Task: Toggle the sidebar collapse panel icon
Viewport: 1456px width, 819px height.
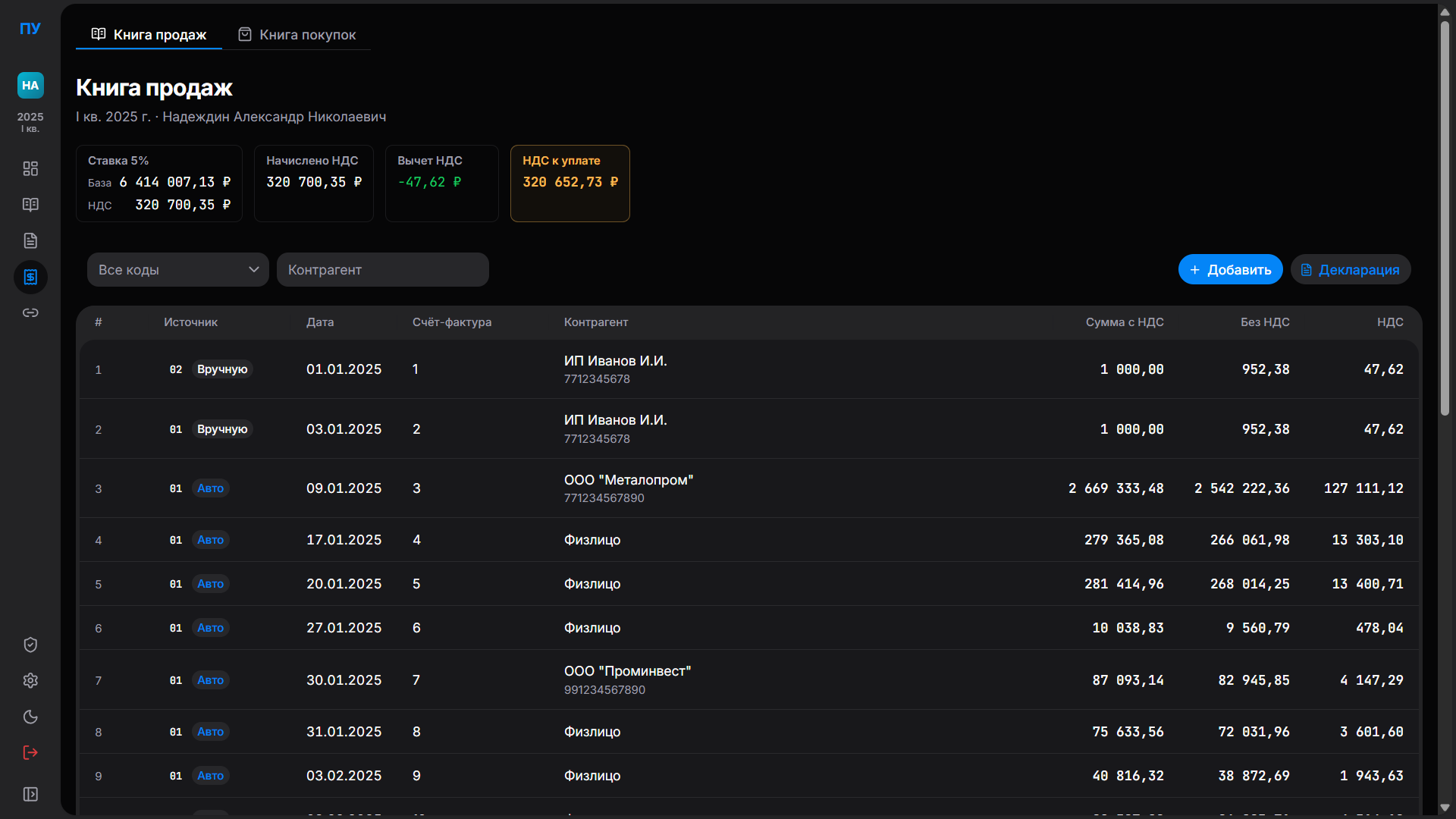Action: pos(30,794)
